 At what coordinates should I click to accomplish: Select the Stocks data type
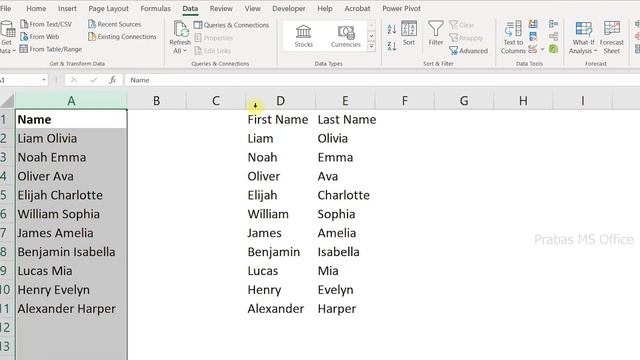coord(303,36)
